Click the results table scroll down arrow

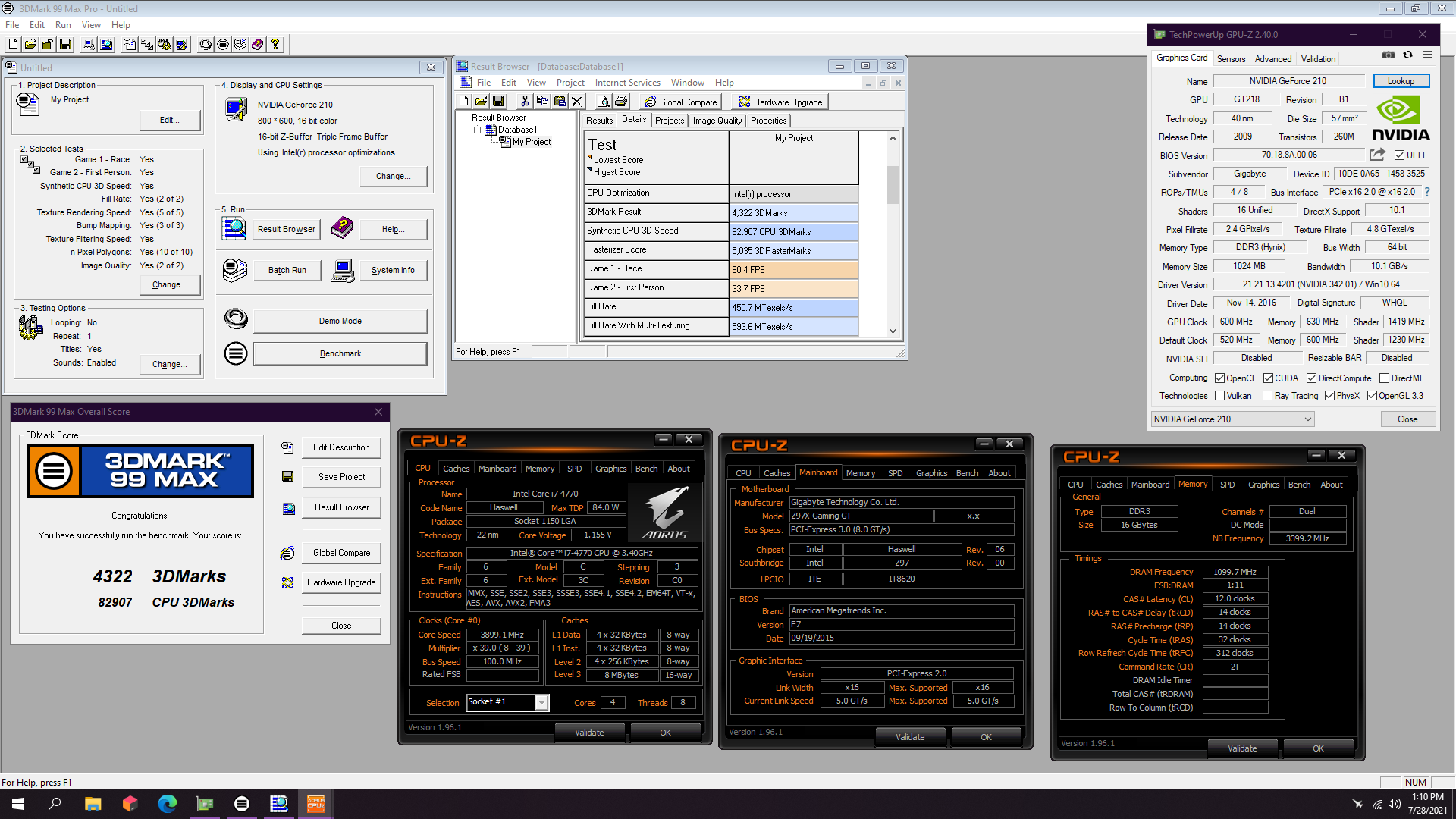click(x=893, y=331)
